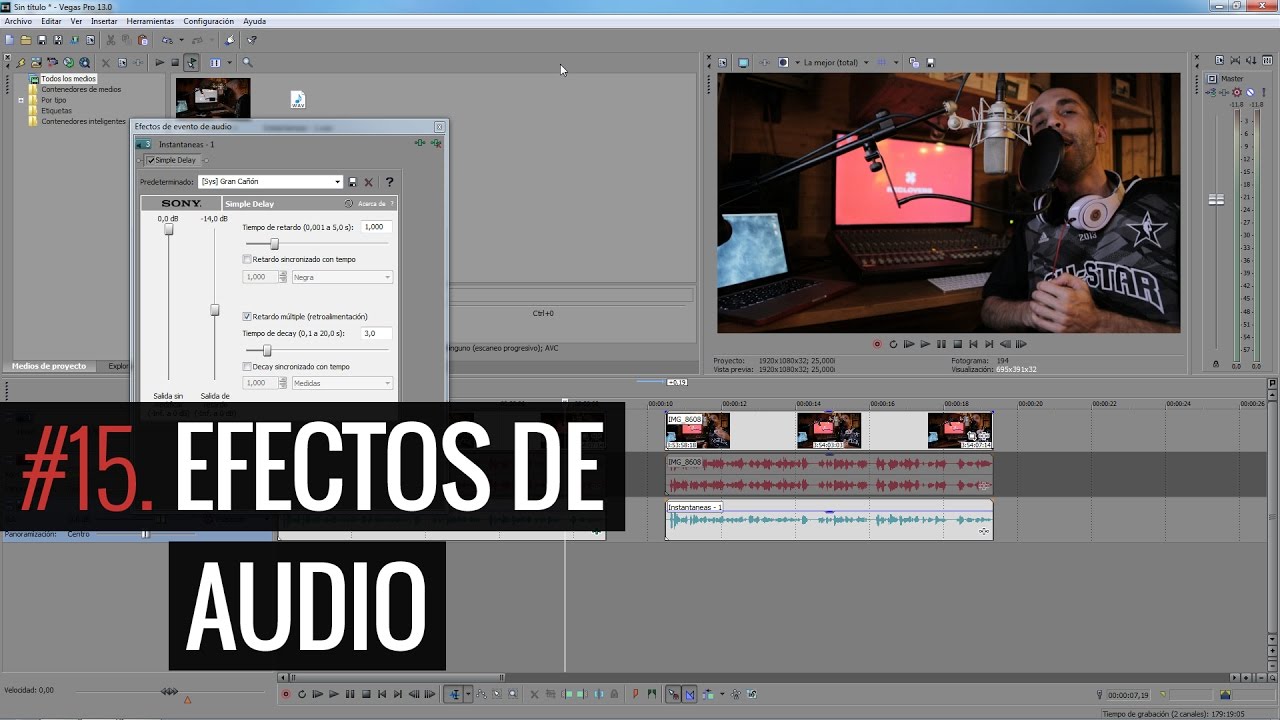This screenshot has height=720, width=1280.
Task: Open the Archivo menu
Action: coord(18,21)
